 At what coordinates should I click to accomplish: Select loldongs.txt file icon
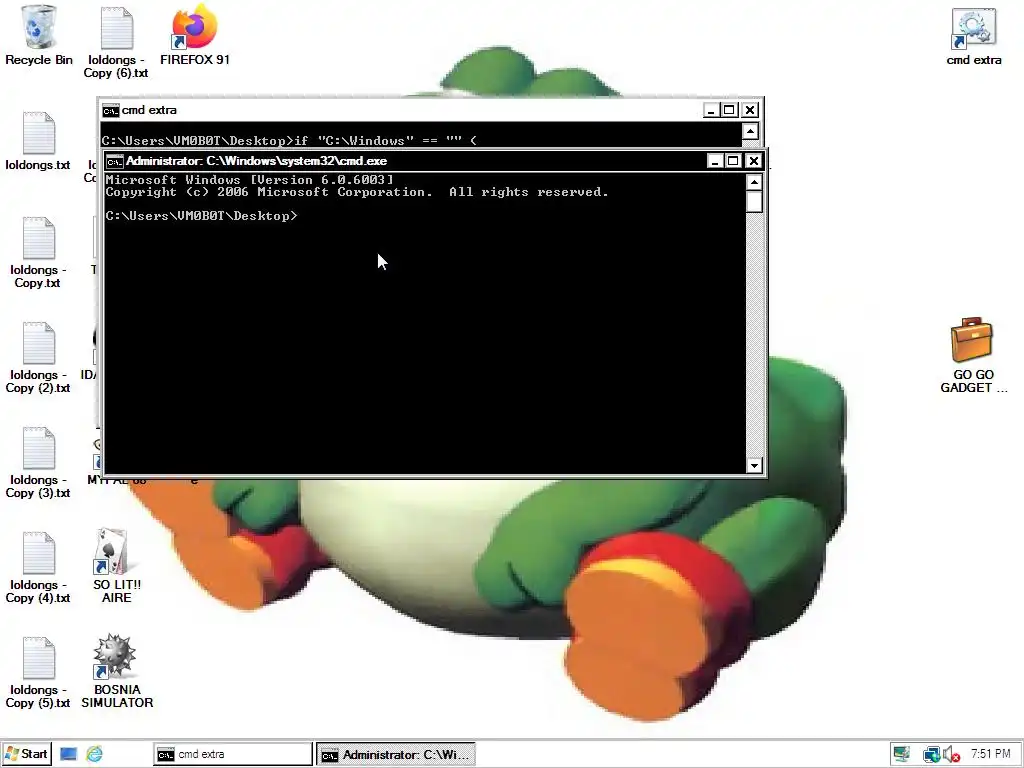38,141
